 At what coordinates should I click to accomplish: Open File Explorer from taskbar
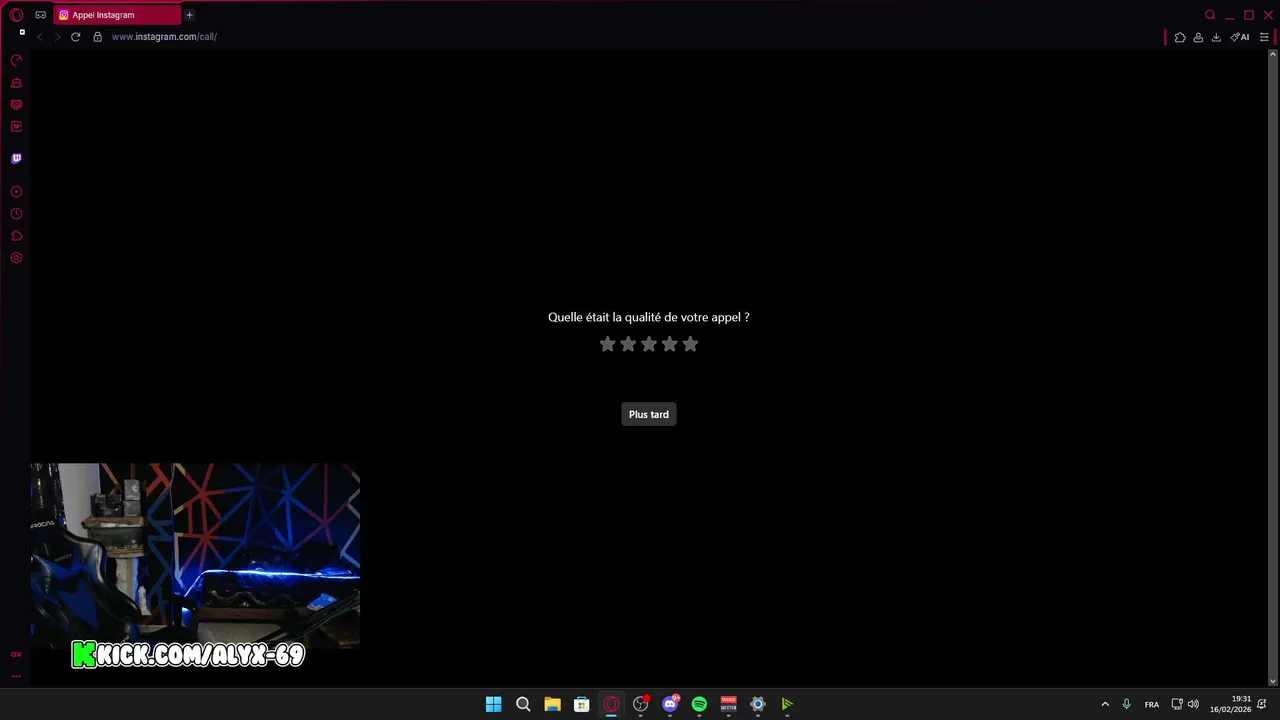[552, 704]
